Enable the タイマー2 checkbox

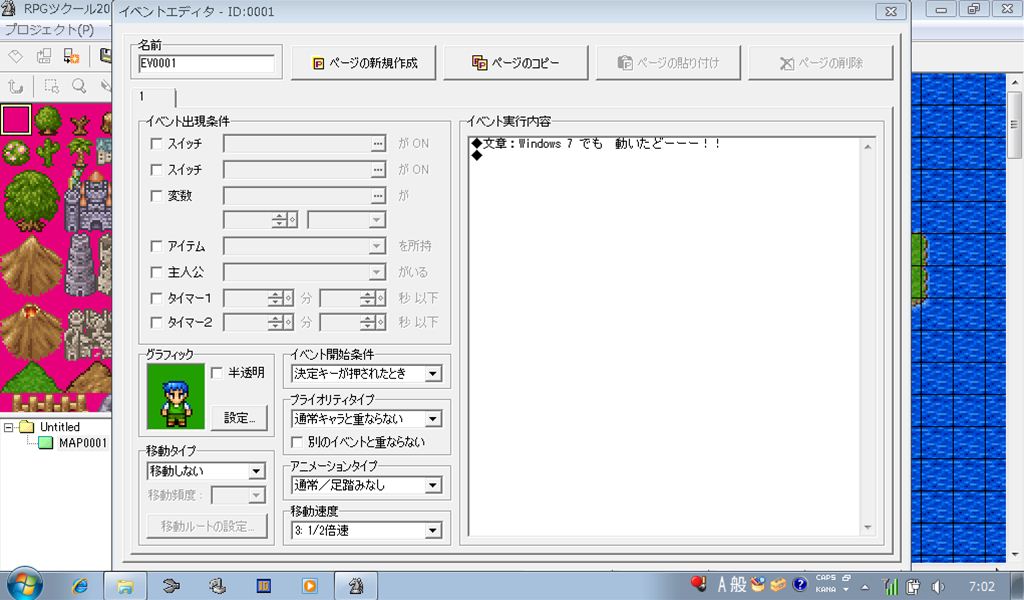[156, 323]
